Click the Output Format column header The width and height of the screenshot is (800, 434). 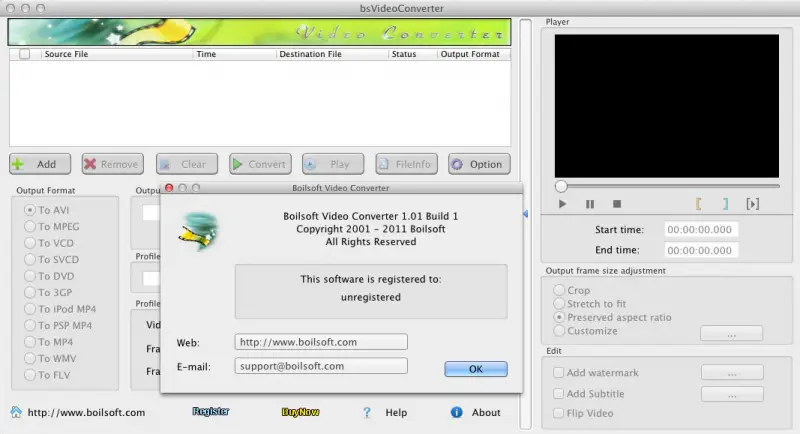(x=470, y=54)
